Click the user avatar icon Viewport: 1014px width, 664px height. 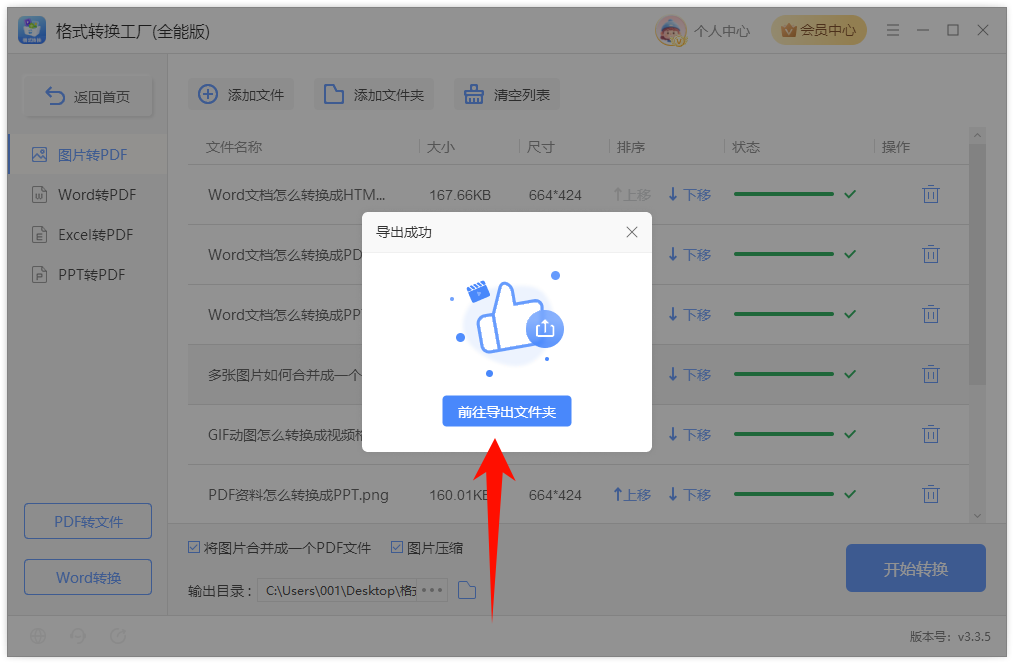(x=671, y=30)
